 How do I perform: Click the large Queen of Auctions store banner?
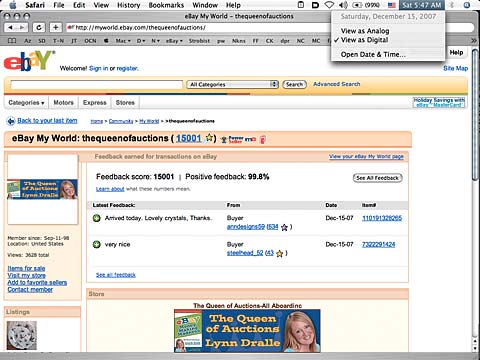(x=247, y=331)
